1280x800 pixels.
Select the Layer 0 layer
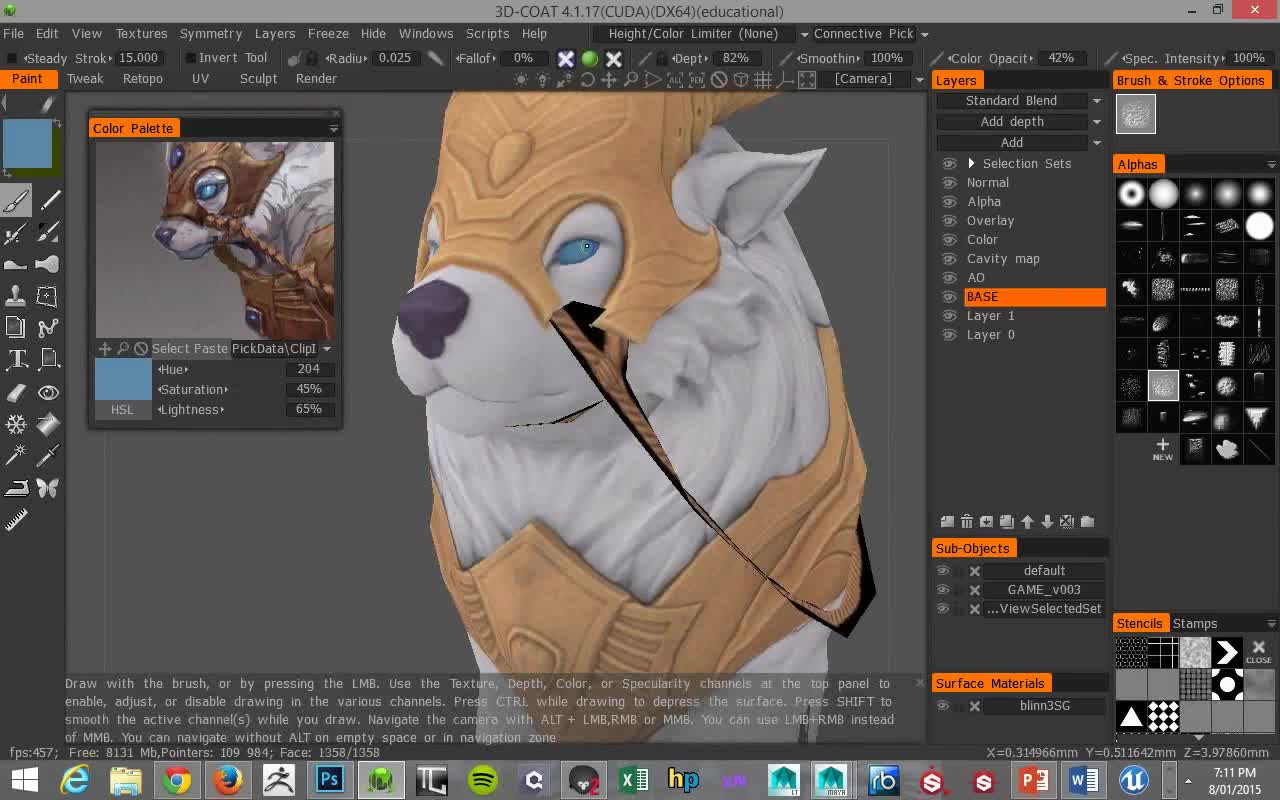click(991, 335)
